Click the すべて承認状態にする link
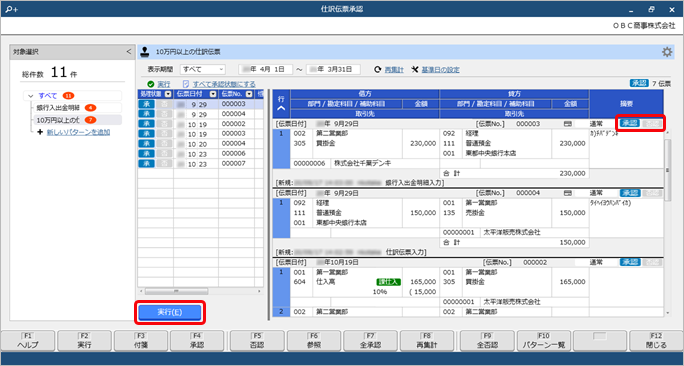Image resolution: width=684 pixels, height=366 pixels. pos(224,84)
